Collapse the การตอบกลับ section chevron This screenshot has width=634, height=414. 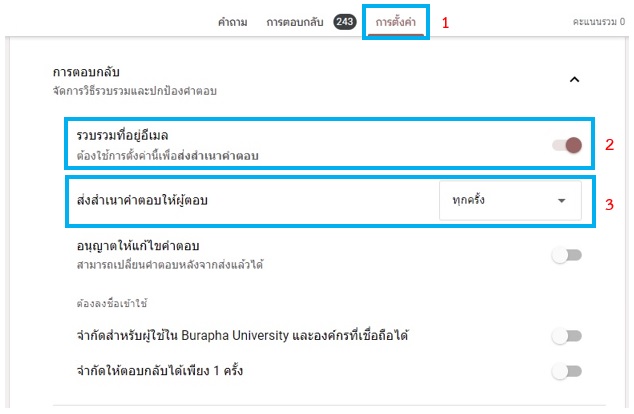coord(573,80)
